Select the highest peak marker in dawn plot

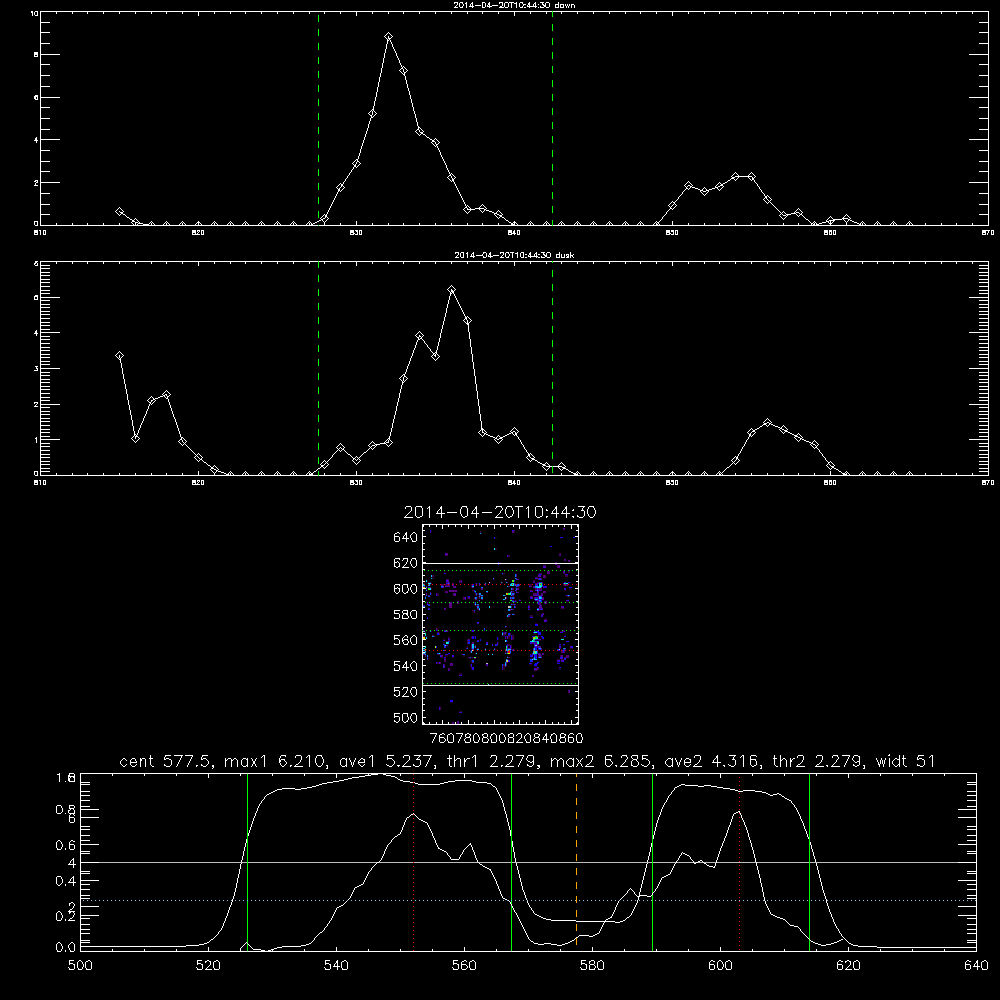388,37
